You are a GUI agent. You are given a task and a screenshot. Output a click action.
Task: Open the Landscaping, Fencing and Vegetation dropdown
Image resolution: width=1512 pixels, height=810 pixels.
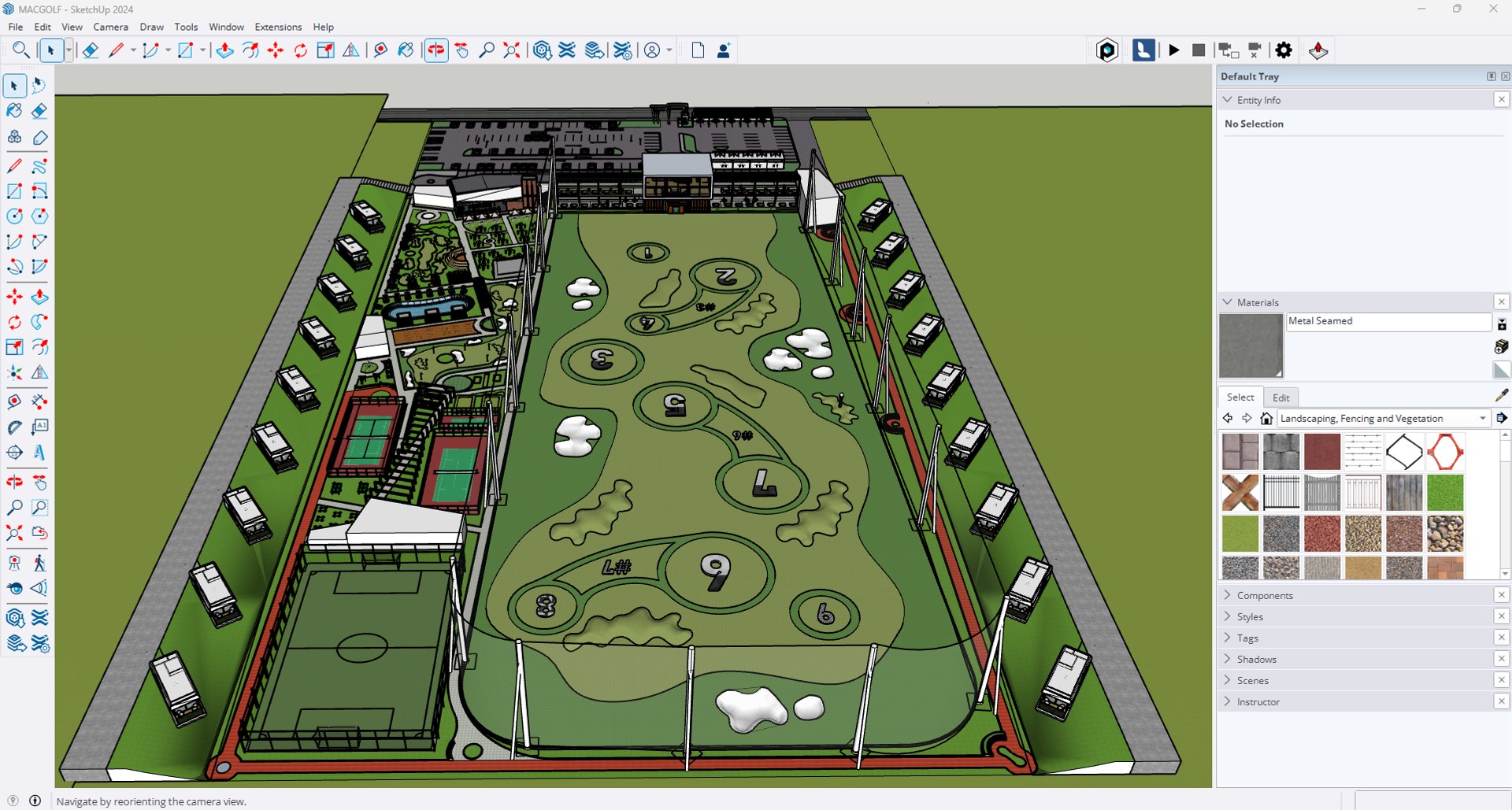tap(1384, 418)
